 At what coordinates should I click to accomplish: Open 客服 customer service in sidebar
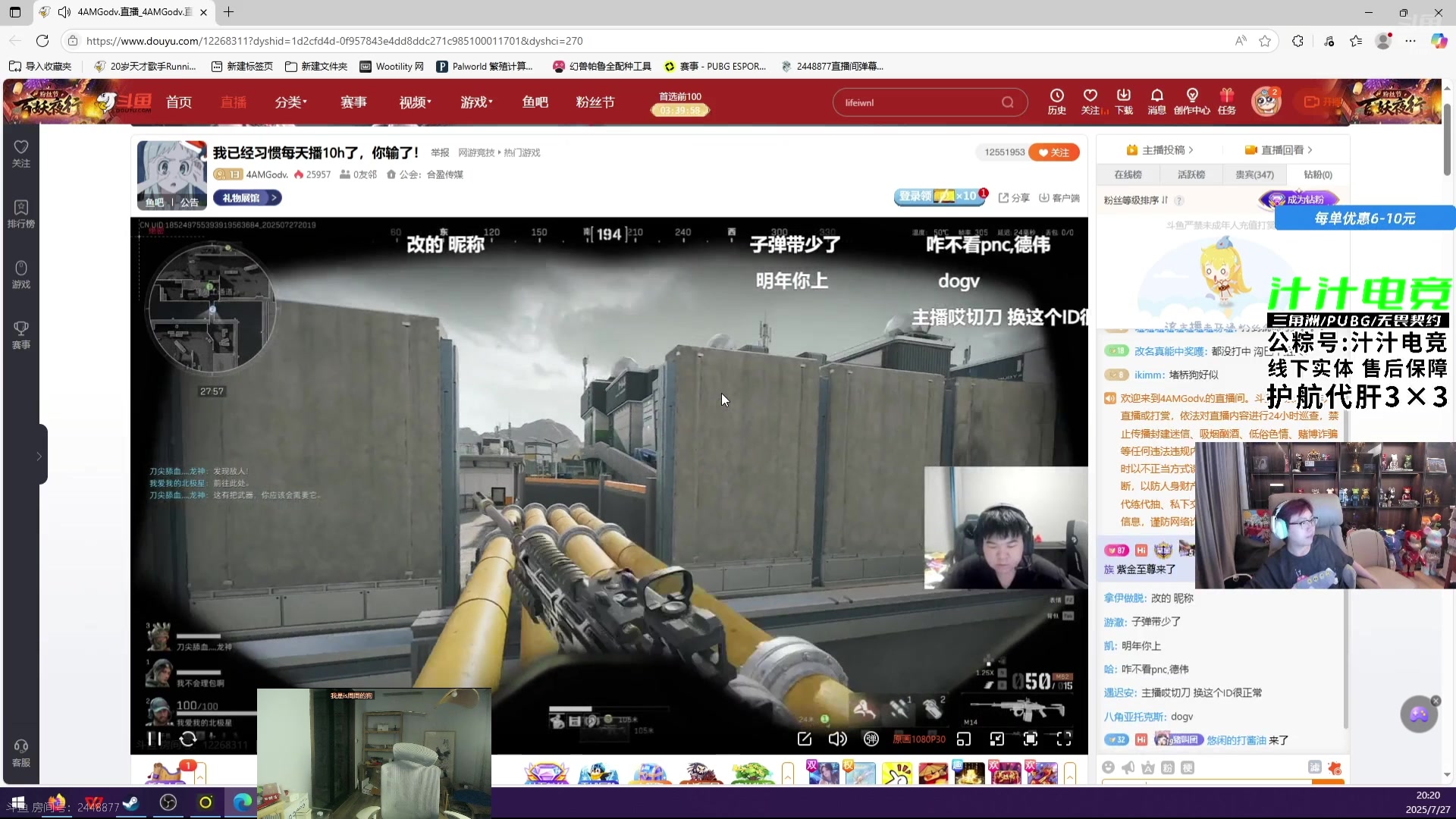coord(21,753)
